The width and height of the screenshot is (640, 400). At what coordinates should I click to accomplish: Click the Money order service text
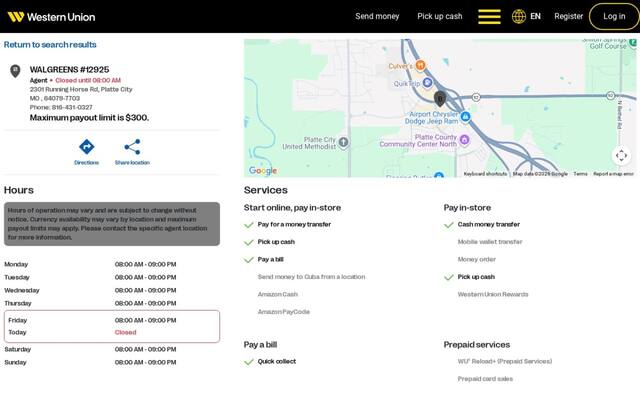pos(477,260)
